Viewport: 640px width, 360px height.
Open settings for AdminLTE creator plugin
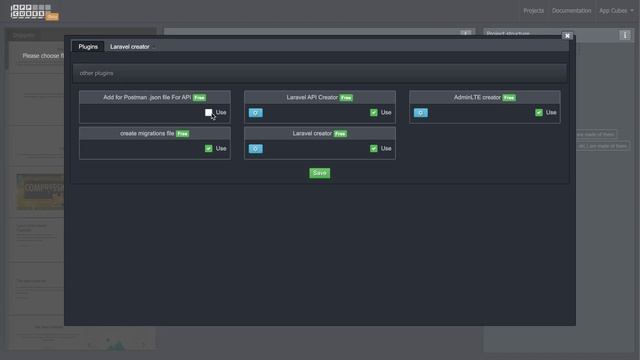pos(421,113)
